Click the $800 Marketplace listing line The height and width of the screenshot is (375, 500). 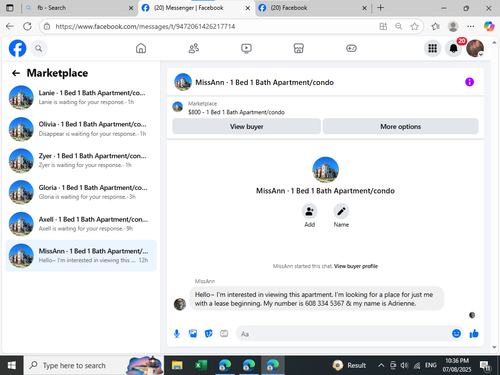click(x=236, y=112)
